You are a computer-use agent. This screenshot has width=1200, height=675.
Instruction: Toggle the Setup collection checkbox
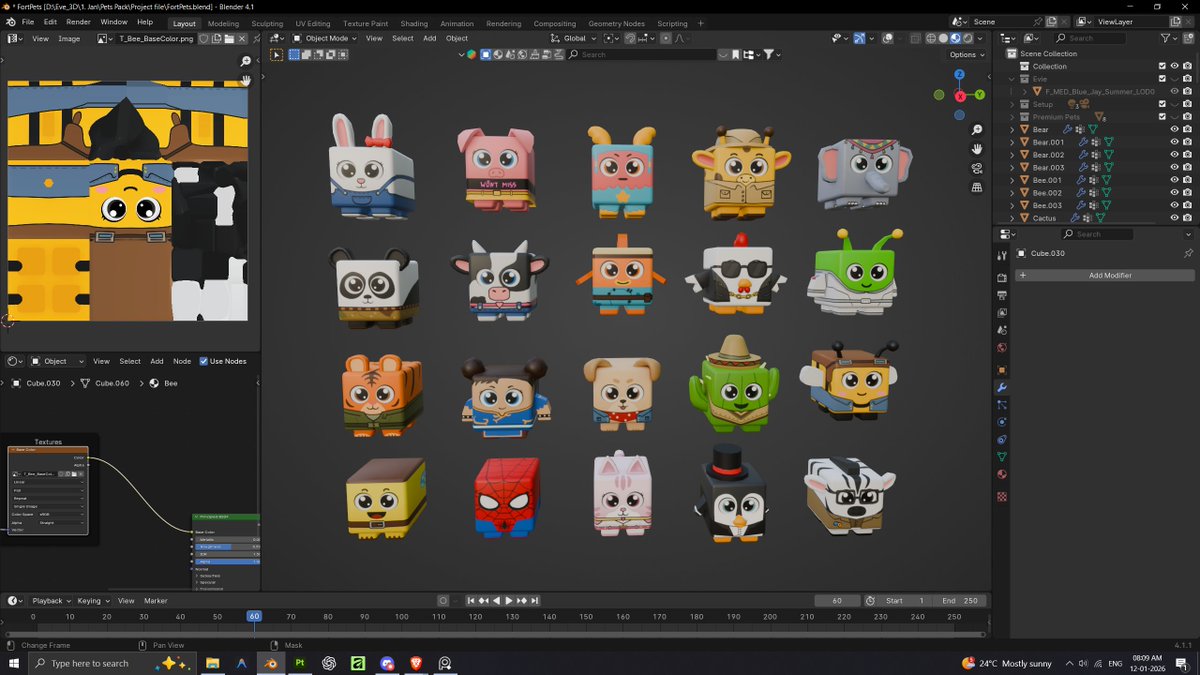coord(1162,104)
